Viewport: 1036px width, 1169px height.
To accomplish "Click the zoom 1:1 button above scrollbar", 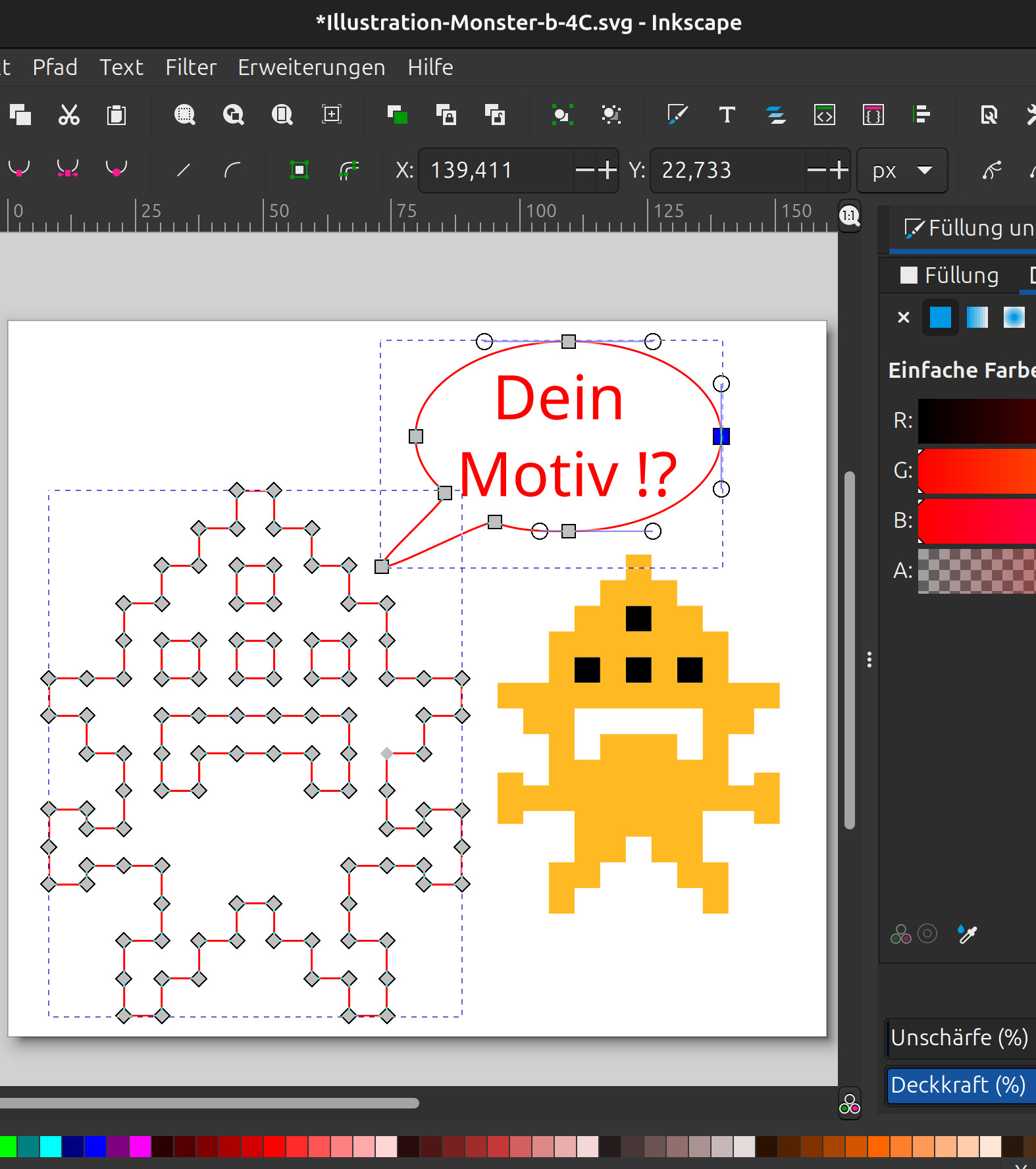I will (849, 216).
